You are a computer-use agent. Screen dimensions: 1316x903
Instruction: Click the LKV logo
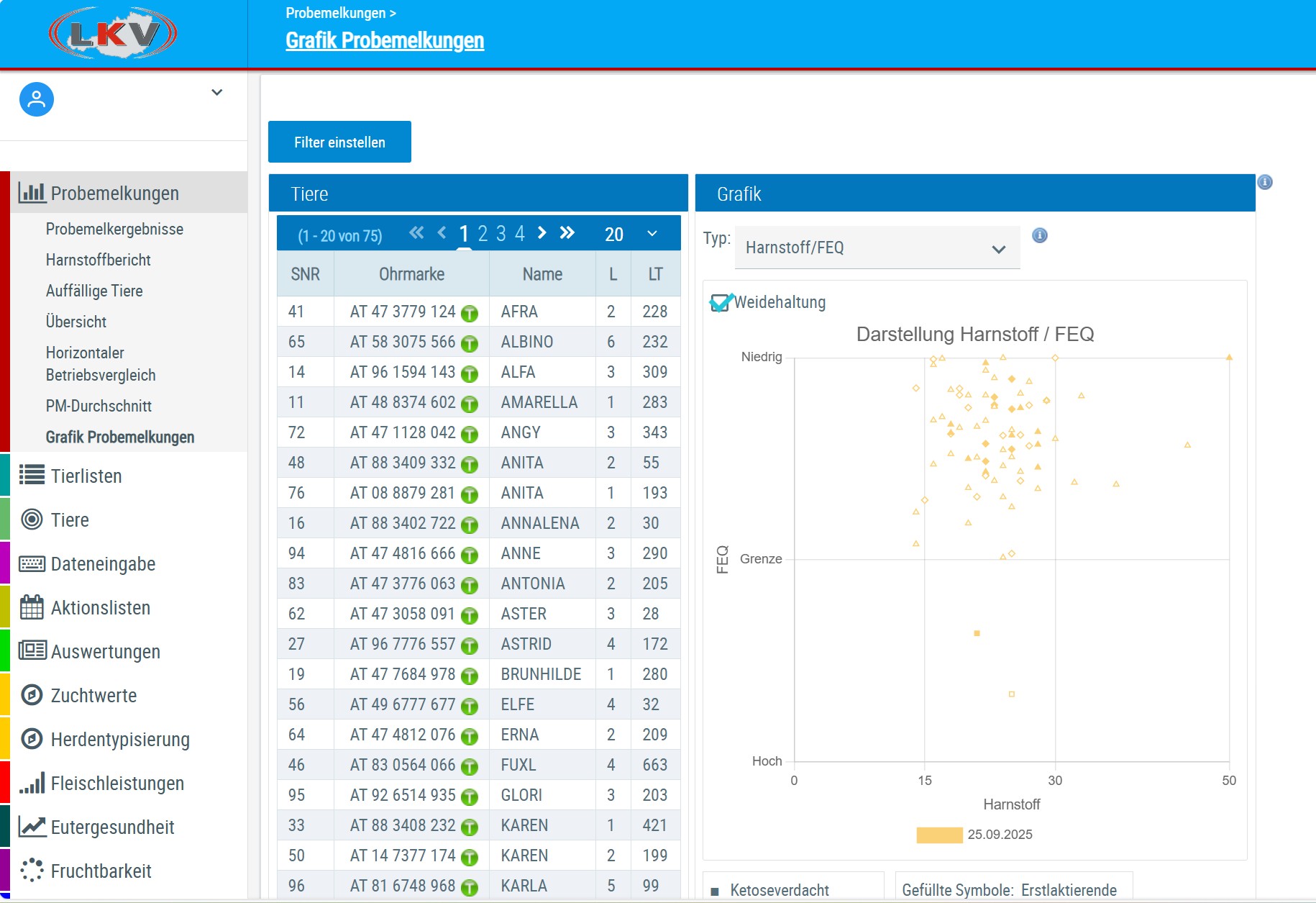113,34
